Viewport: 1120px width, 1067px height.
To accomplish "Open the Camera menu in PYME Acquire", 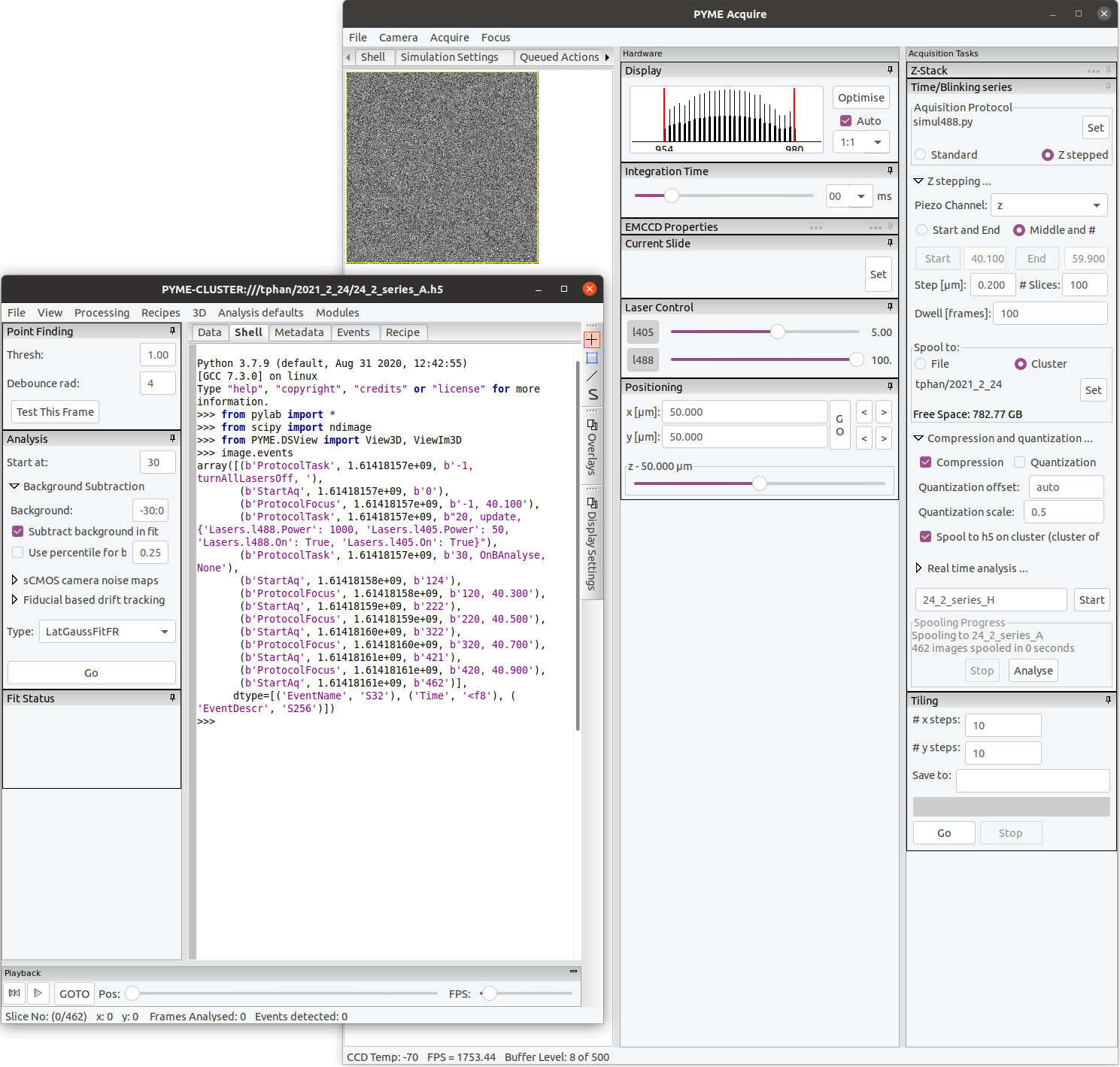I will pyautogui.click(x=398, y=37).
